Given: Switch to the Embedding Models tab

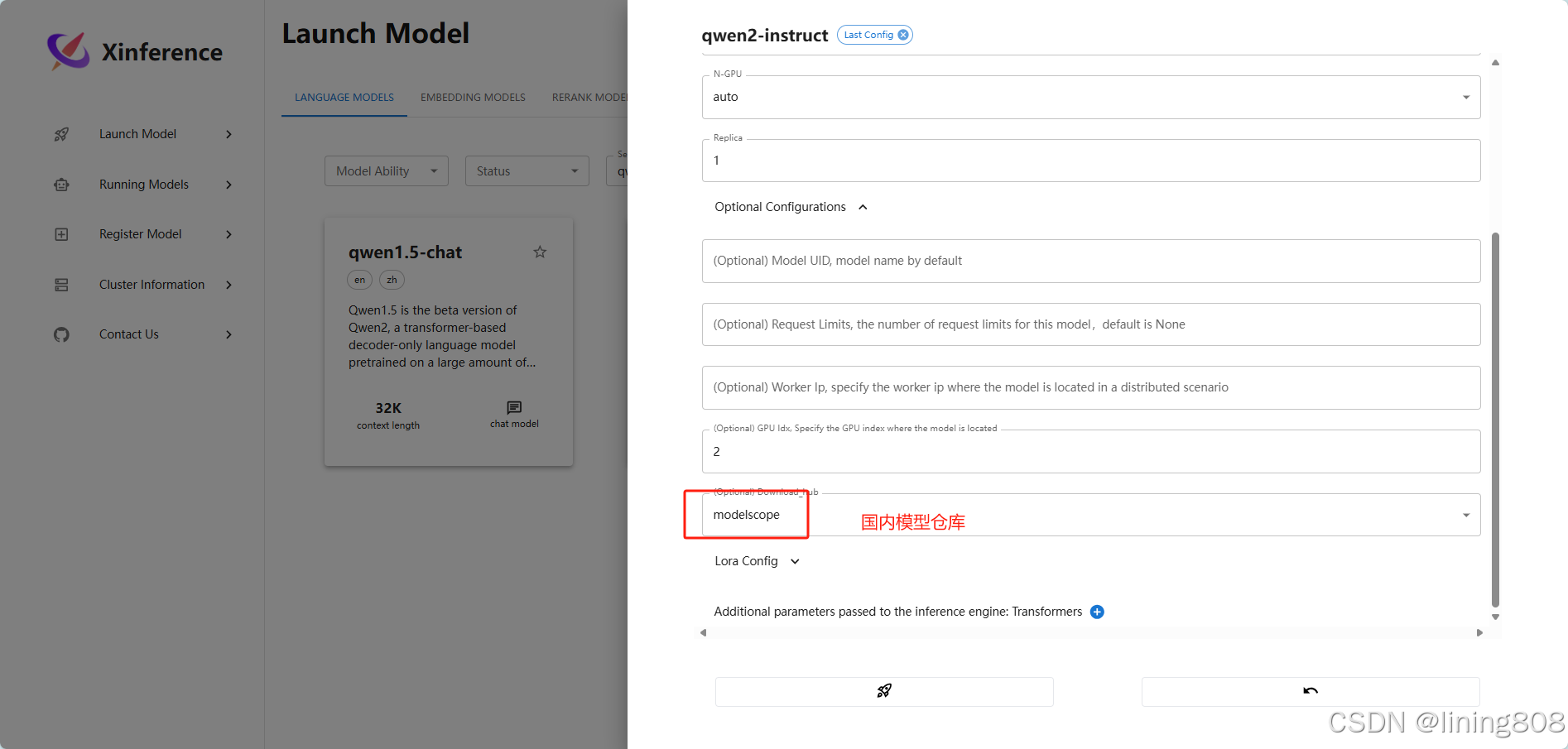Looking at the screenshot, I should click(x=473, y=98).
